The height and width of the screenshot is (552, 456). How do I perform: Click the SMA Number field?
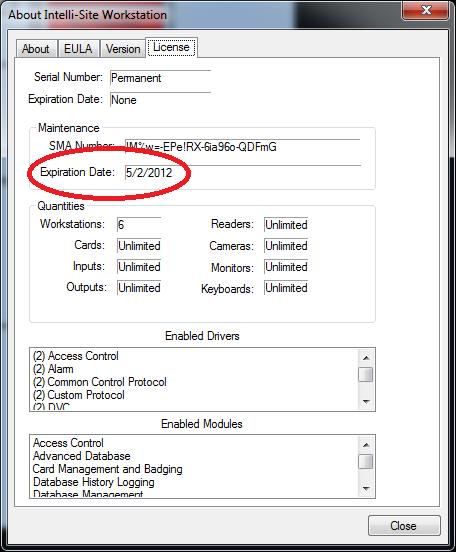tap(243, 147)
